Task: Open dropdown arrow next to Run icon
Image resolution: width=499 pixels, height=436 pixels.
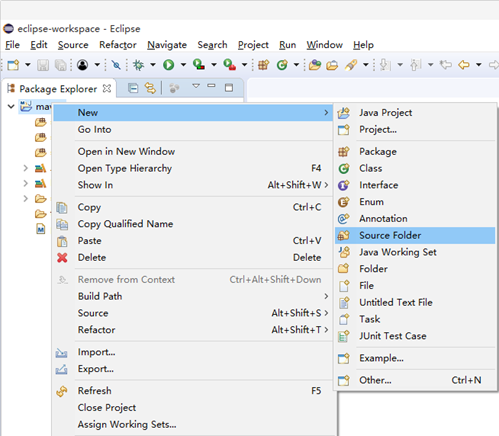Action: (183, 65)
